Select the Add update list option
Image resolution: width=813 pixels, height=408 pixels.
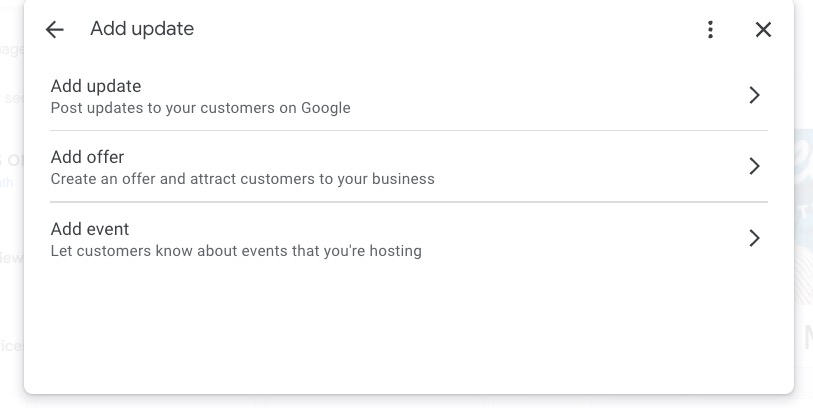96,86
